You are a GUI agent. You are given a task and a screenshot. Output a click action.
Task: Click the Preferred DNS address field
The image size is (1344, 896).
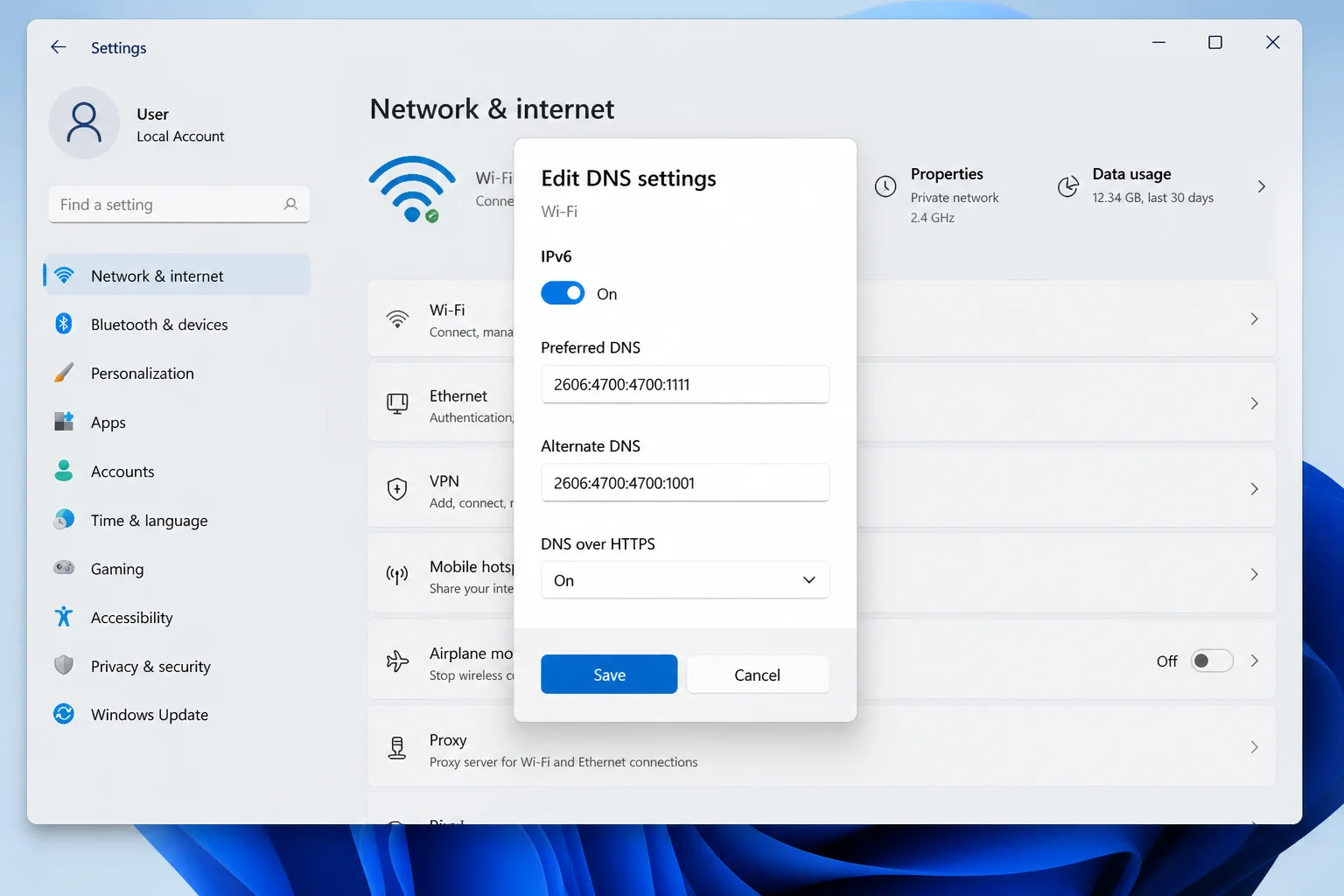pyautogui.click(x=685, y=384)
